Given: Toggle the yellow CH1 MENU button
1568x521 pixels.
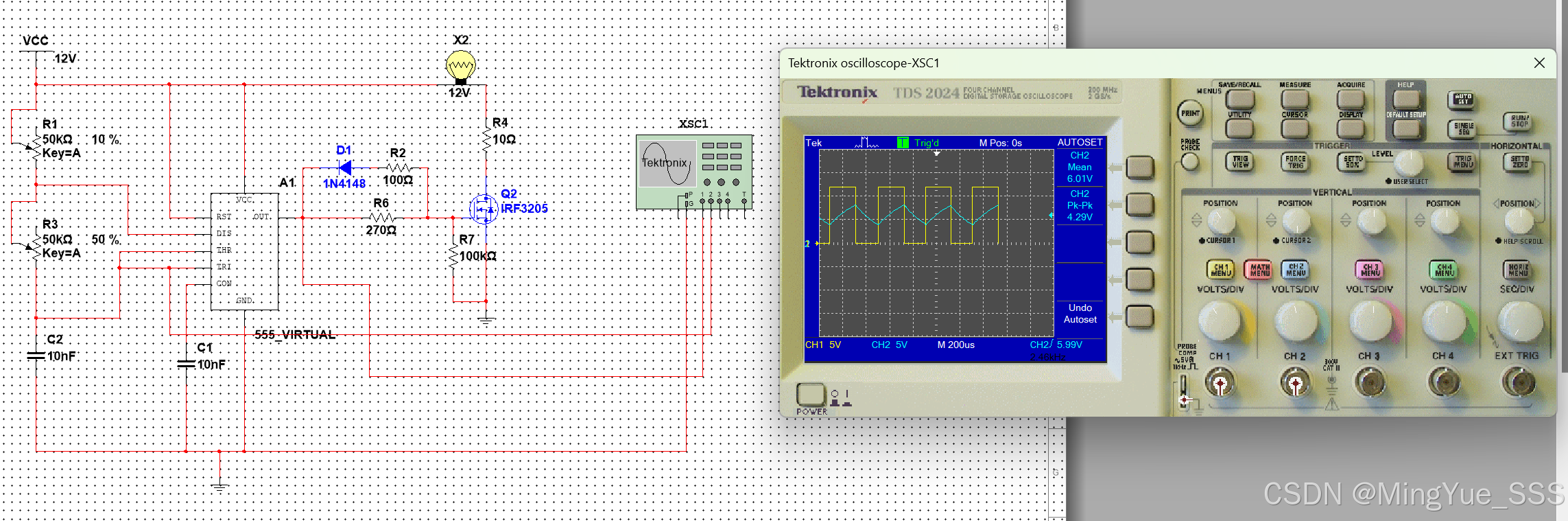Looking at the screenshot, I should (1221, 270).
